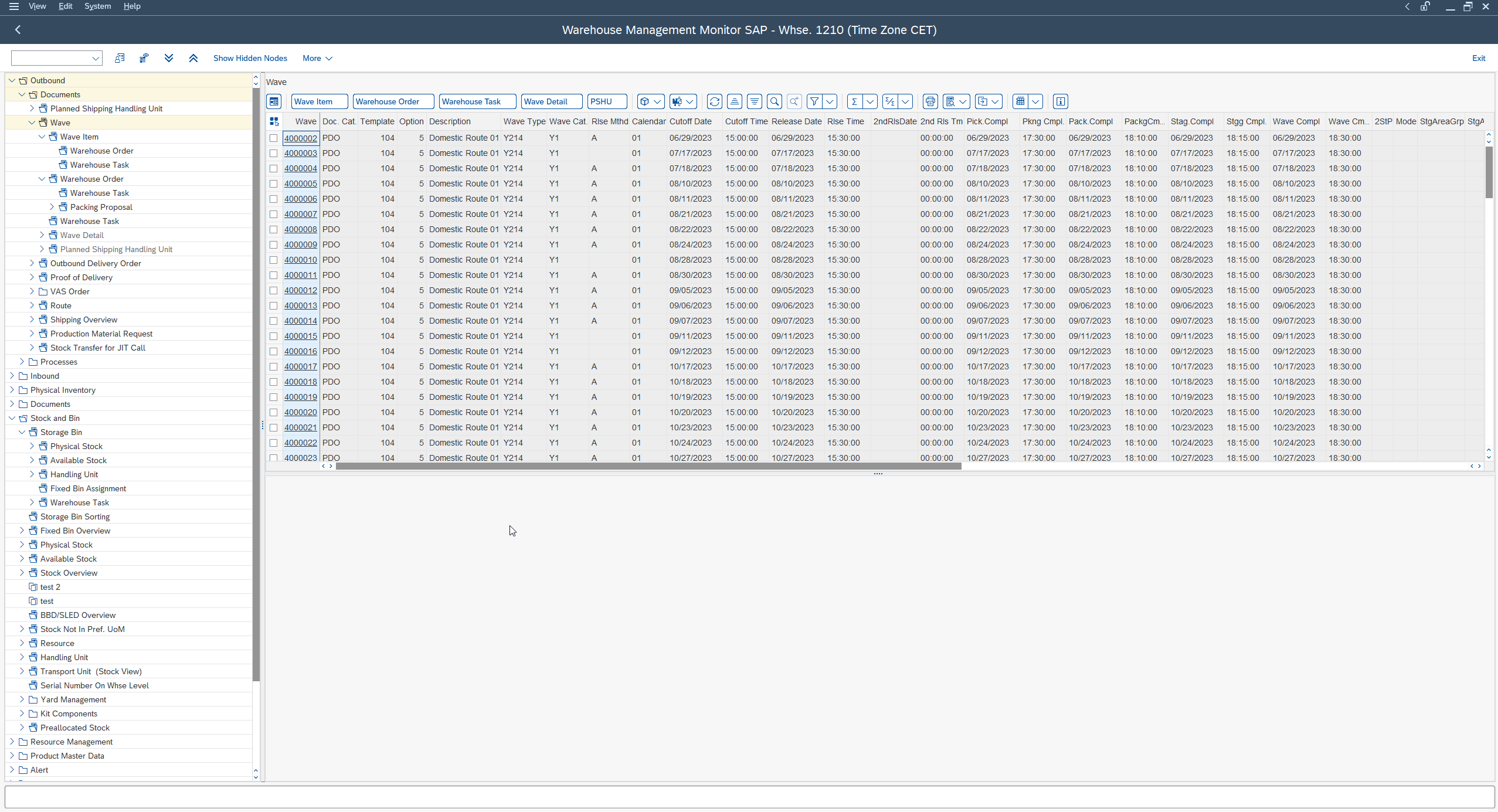Open the Edit menu
The height and width of the screenshot is (812, 1498).
[65, 6]
